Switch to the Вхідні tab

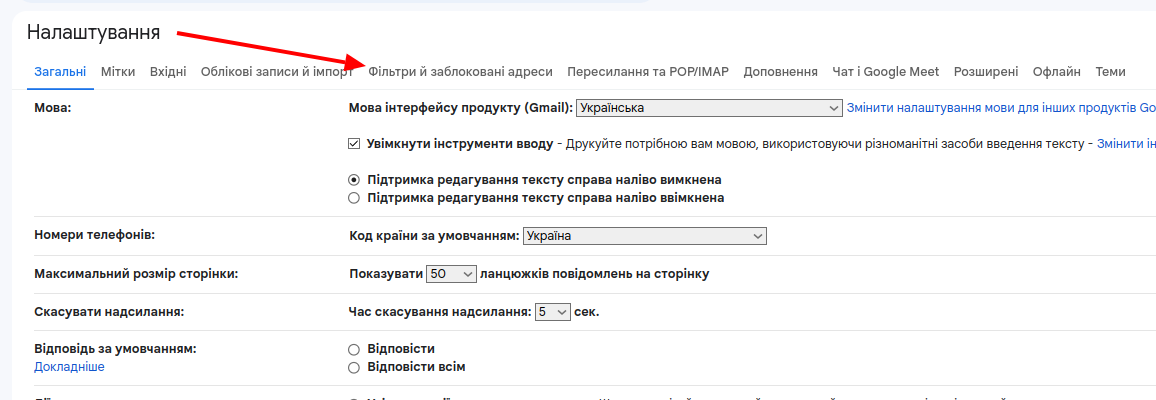168,72
